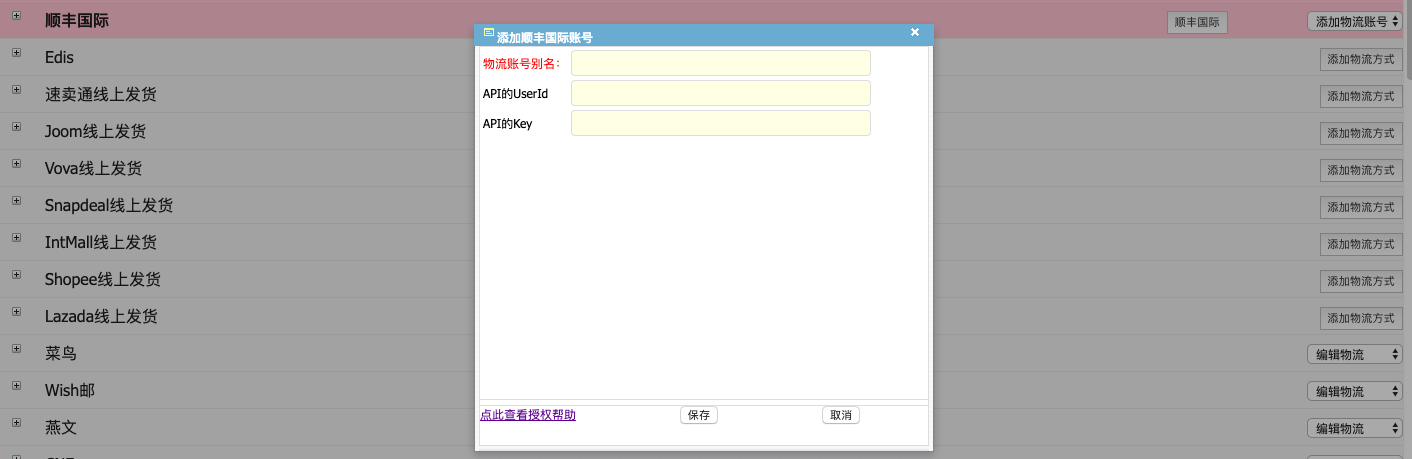The width and height of the screenshot is (1412, 459).
Task: Click 添加物流方式 for IntMall线上发货
Action: point(1361,244)
